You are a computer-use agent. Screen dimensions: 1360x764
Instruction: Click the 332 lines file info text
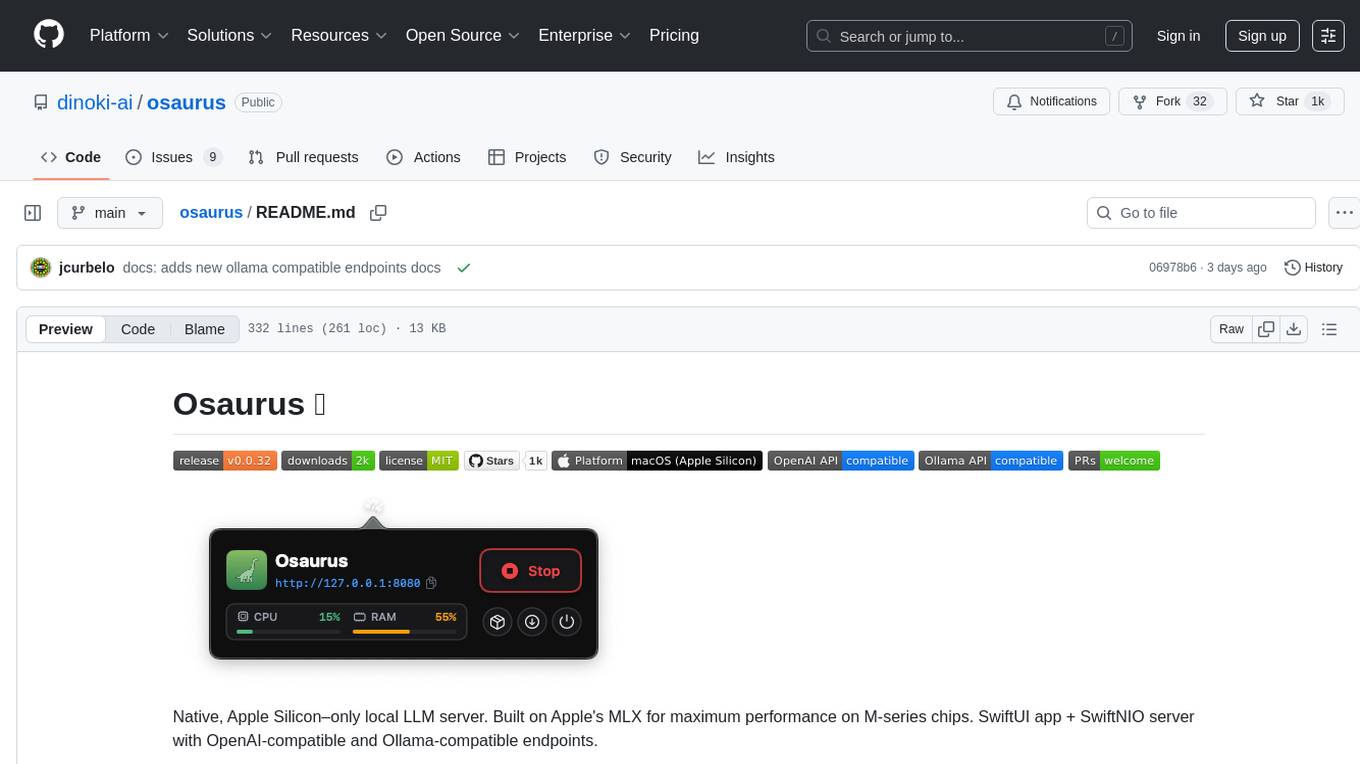[x=346, y=329]
